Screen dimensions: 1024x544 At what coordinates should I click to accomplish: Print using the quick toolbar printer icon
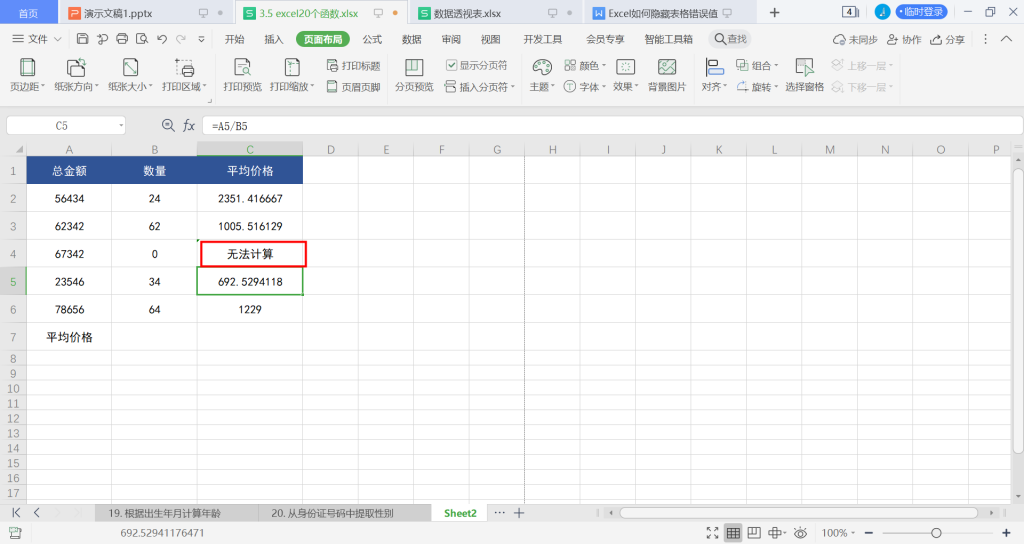coord(122,39)
